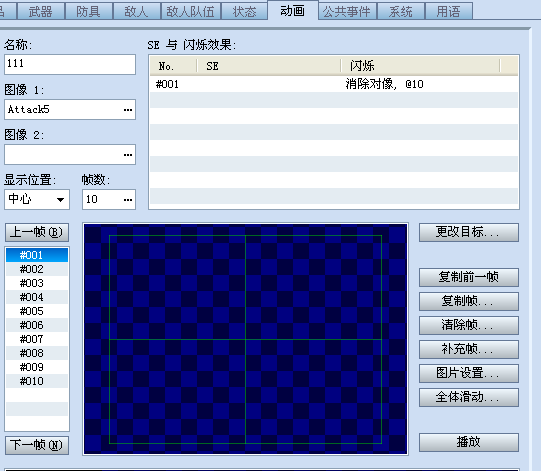541x471 pixels.
Task: Click the 补充帧... button
Action: click(469, 349)
